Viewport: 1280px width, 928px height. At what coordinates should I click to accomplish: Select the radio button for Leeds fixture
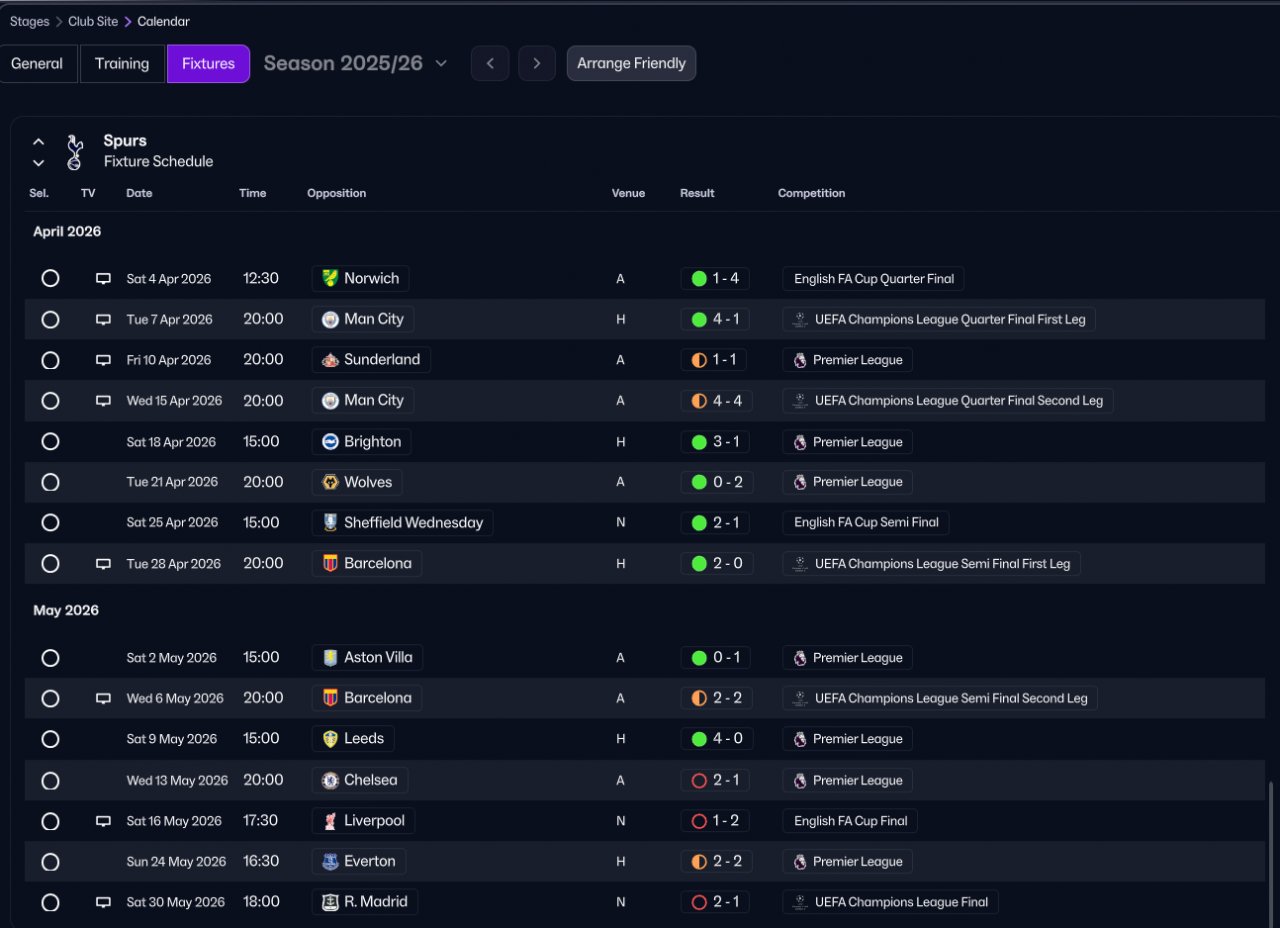coord(50,739)
